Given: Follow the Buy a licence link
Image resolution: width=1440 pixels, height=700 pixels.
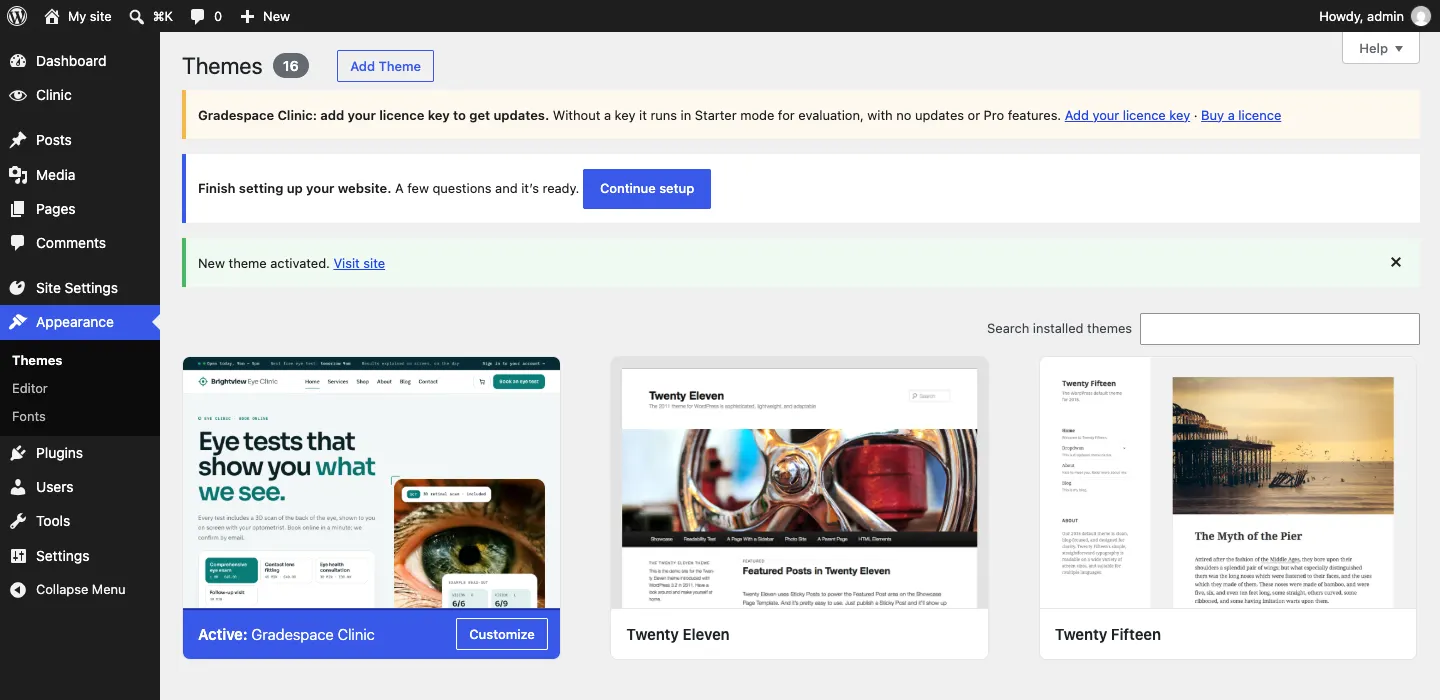Looking at the screenshot, I should (x=1241, y=115).
